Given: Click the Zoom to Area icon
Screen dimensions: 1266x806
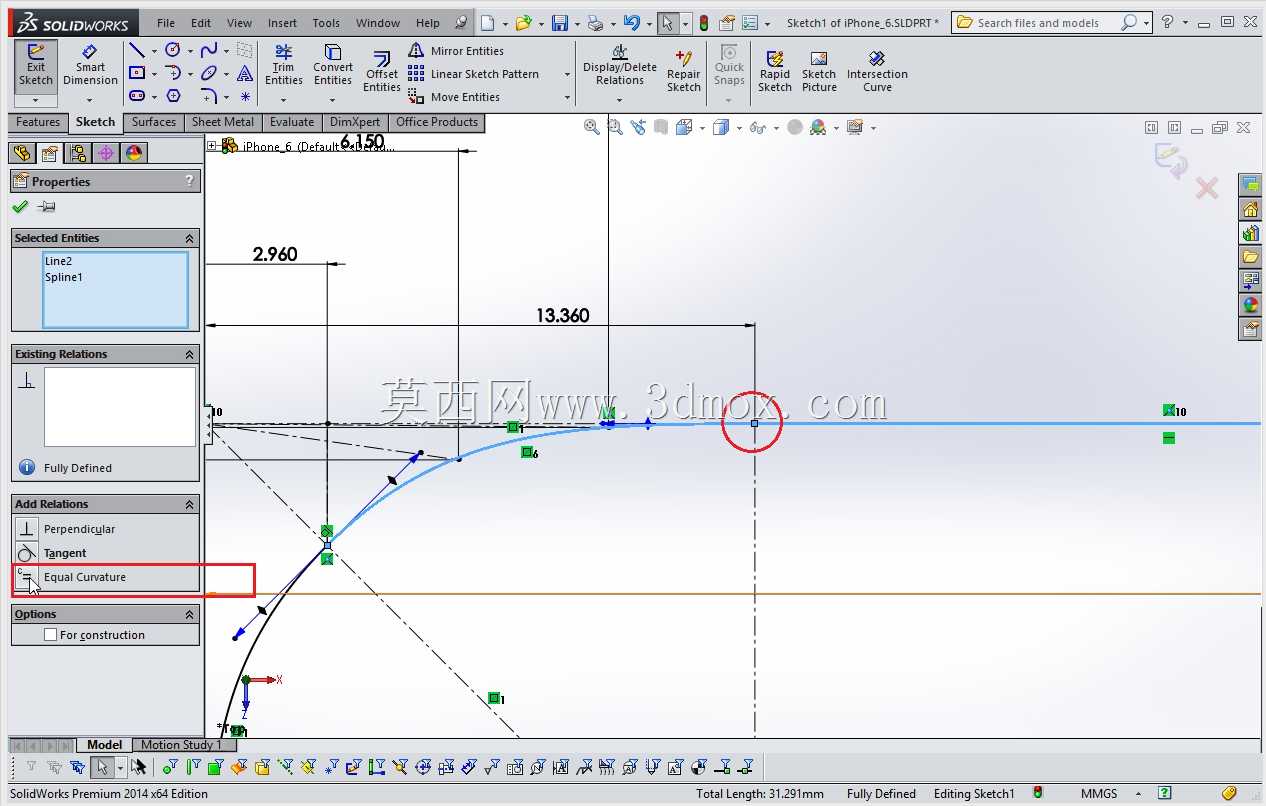Looking at the screenshot, I should click(614, 127).
